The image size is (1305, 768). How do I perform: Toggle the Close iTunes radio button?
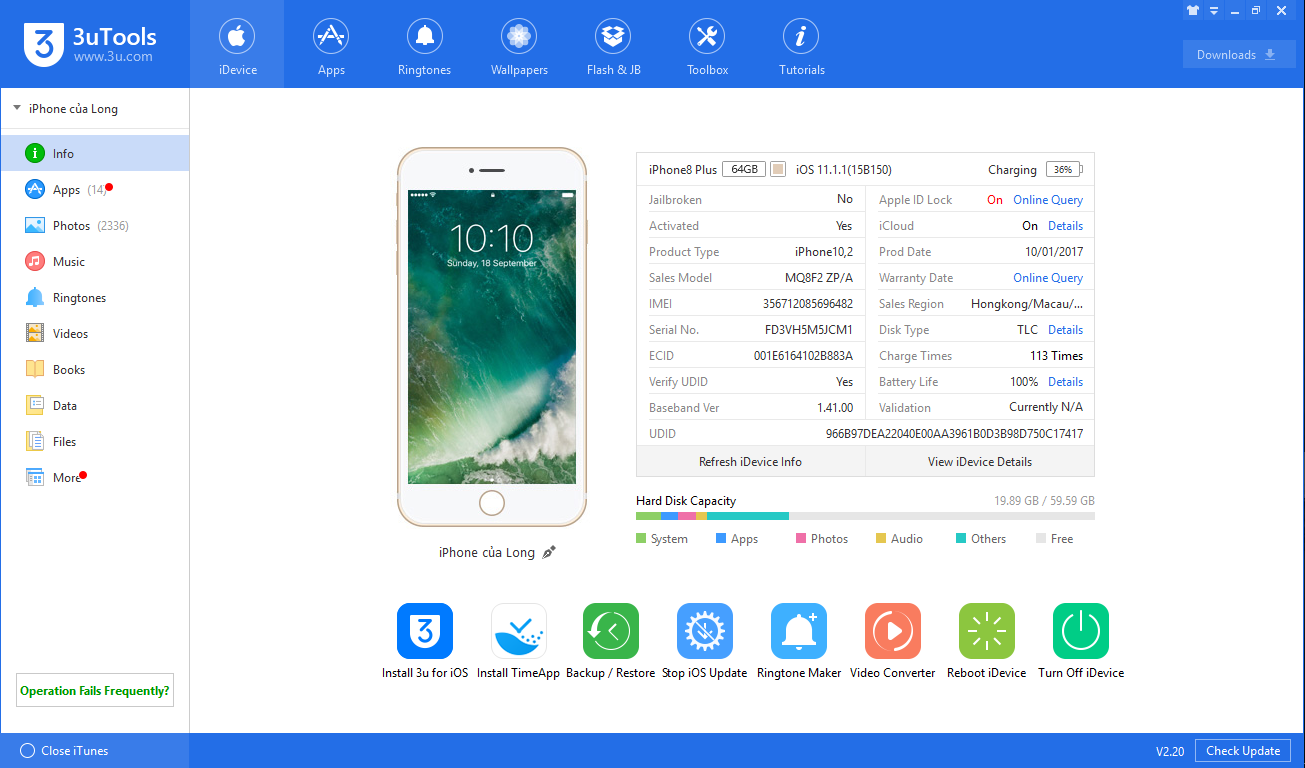pyautogui.click(x=27, y=751)
